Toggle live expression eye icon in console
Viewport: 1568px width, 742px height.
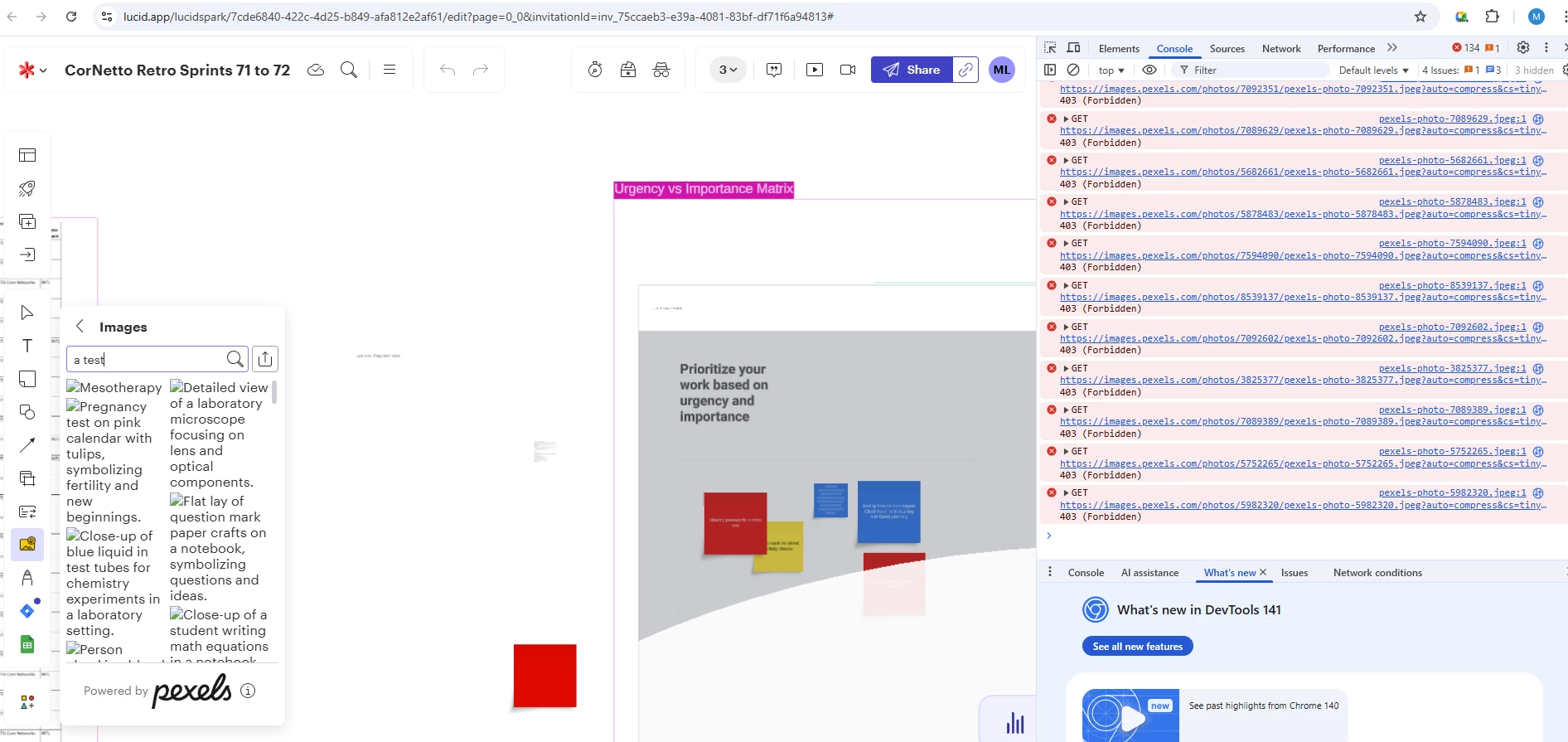pyautogui.click(x=1149, y=70)
